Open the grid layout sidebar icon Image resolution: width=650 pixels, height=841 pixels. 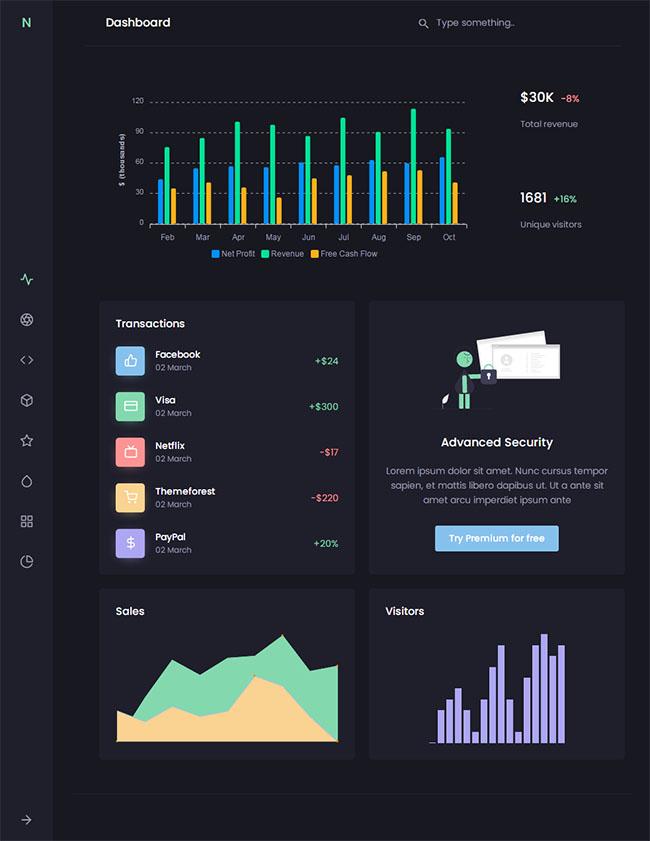(x=27, y=521)
